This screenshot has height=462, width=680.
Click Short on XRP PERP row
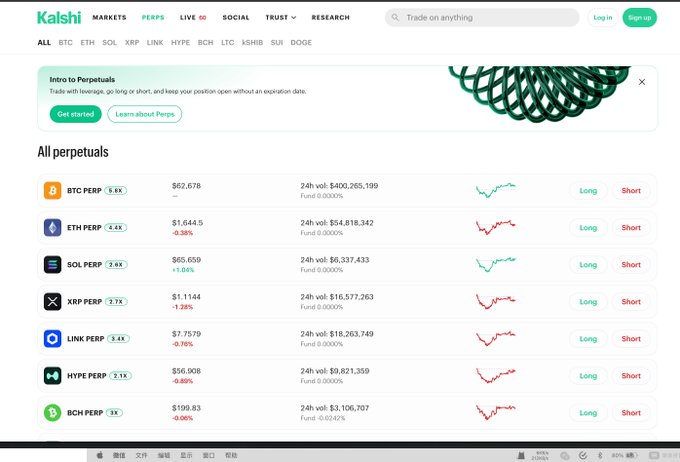(x=631, y=302)
